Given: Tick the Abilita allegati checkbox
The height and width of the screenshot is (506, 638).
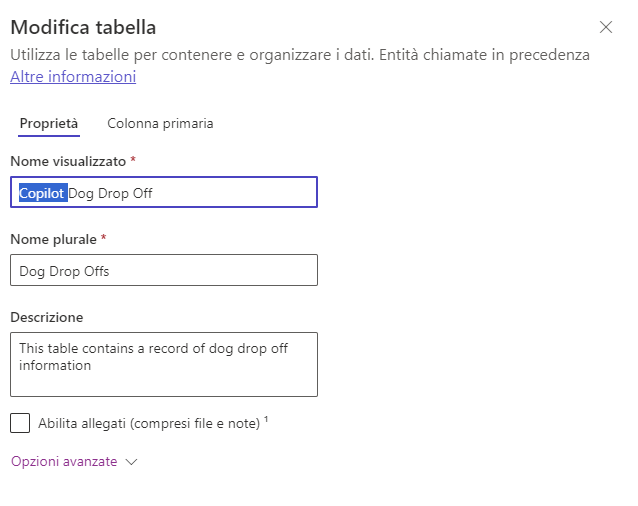Looking at the screenshot, I should click(20, 423).
